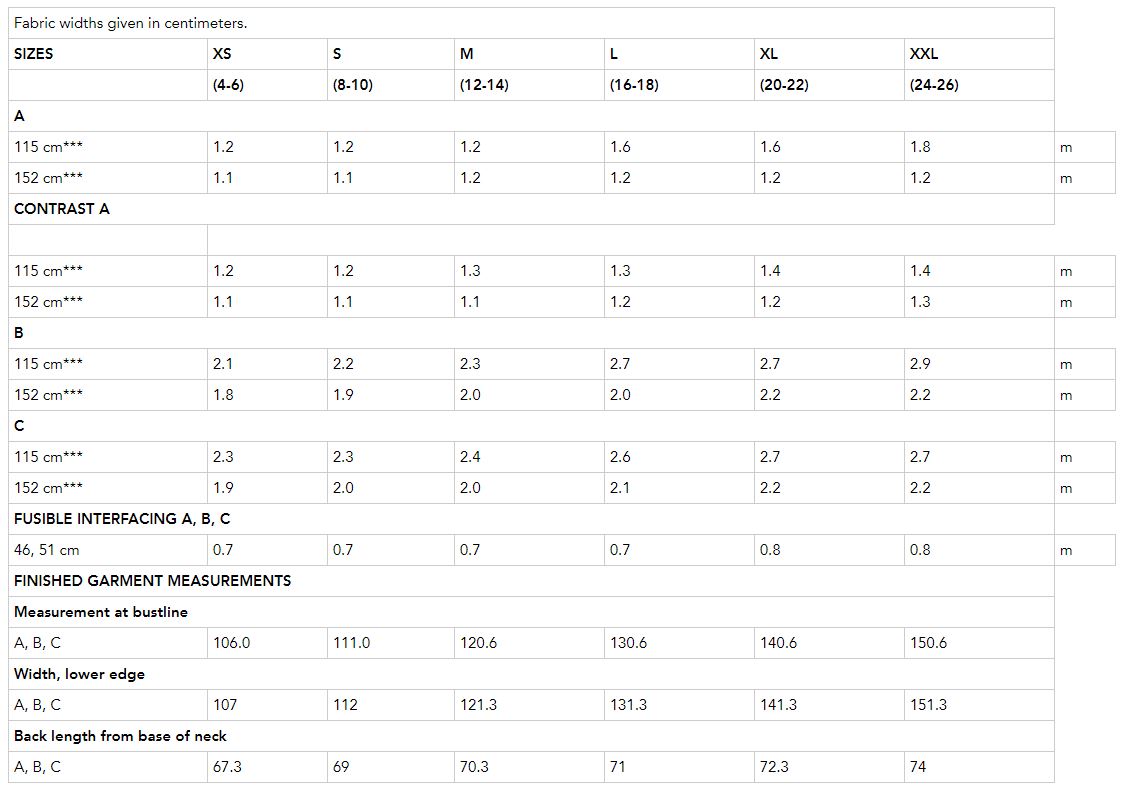Click the (20-22) size range cell

click(829, 85)
